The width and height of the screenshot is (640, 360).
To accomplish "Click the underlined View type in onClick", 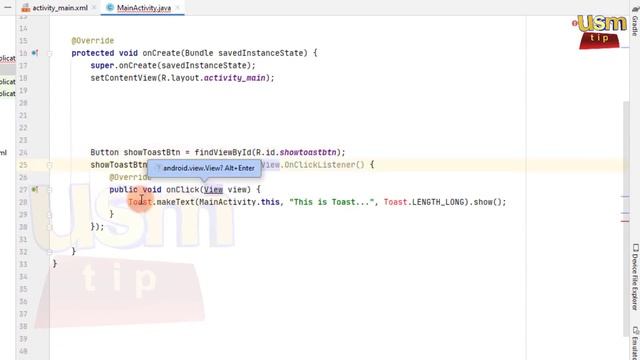I will tap(213, 189).
